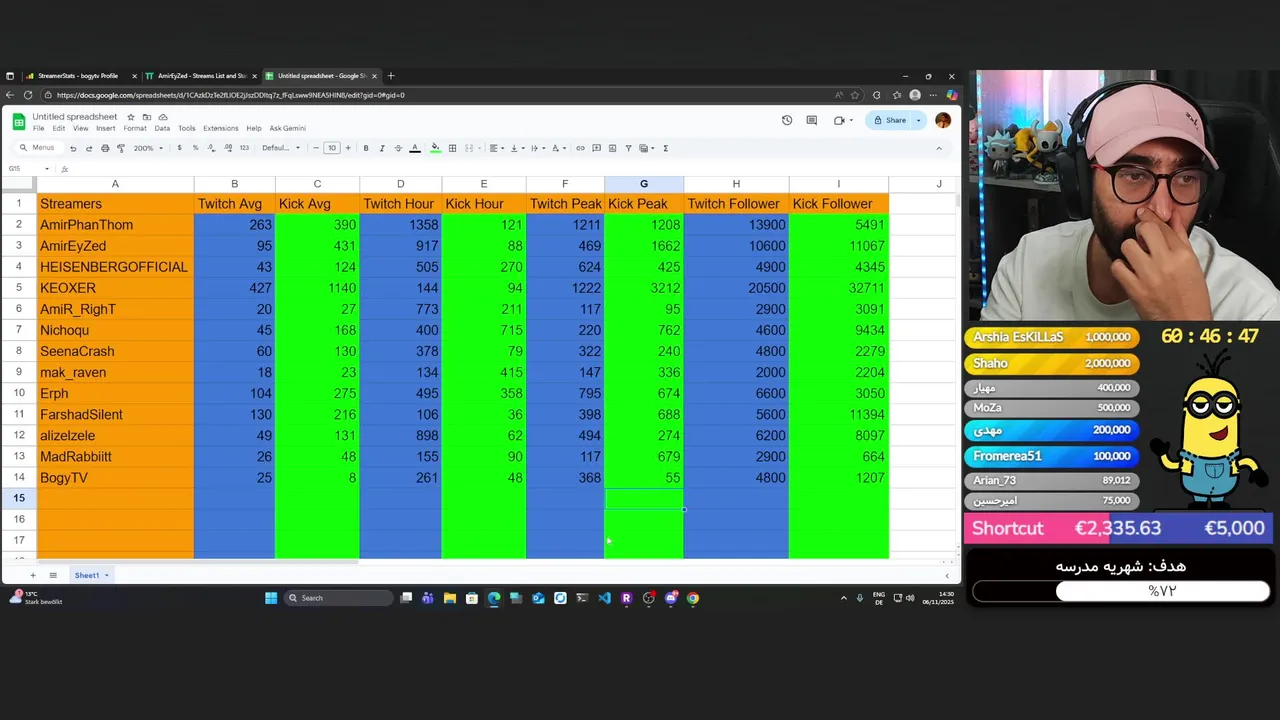Screen dimensions: 1280x720
Task: Check document cloud save status
Action: (163, 117)
